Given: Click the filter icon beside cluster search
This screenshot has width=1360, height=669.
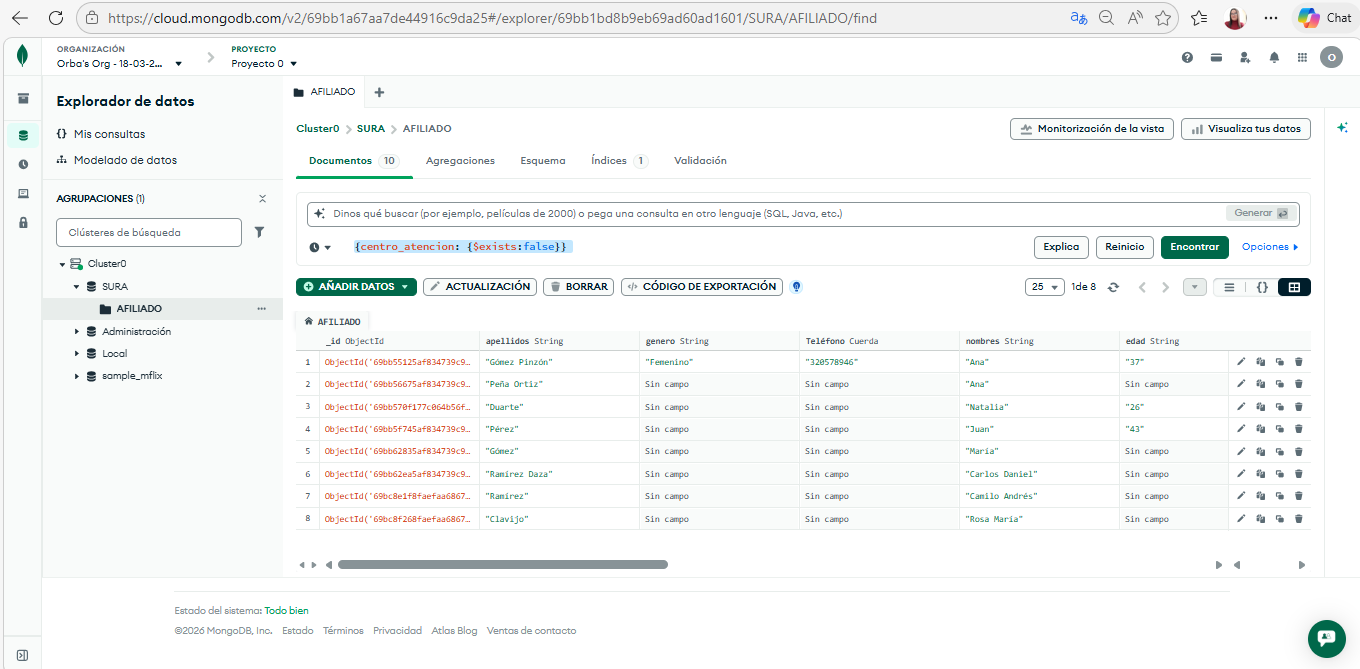Looking at the screenshot, I should click(259, 232).
